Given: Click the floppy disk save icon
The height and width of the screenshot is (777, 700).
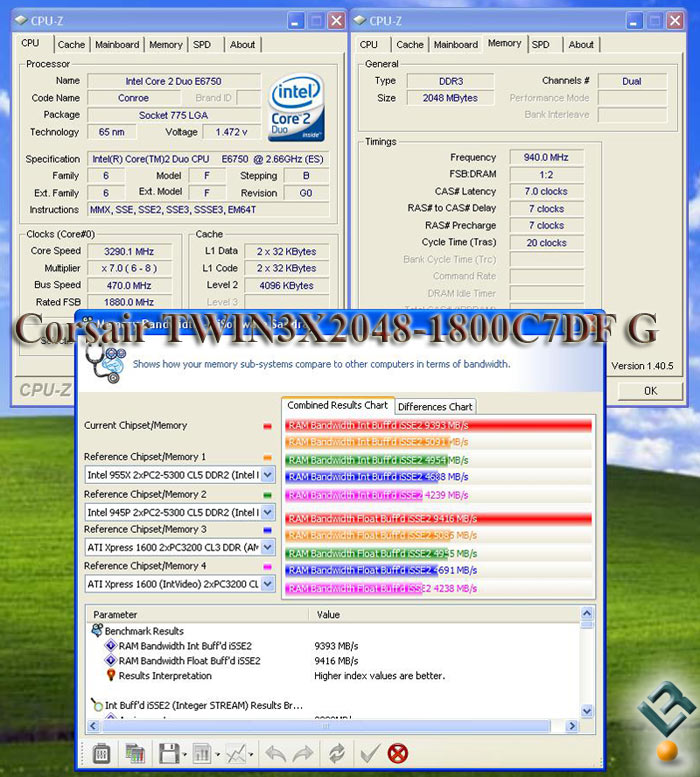Looking at the screenshot, I should [x=168, y=754].
